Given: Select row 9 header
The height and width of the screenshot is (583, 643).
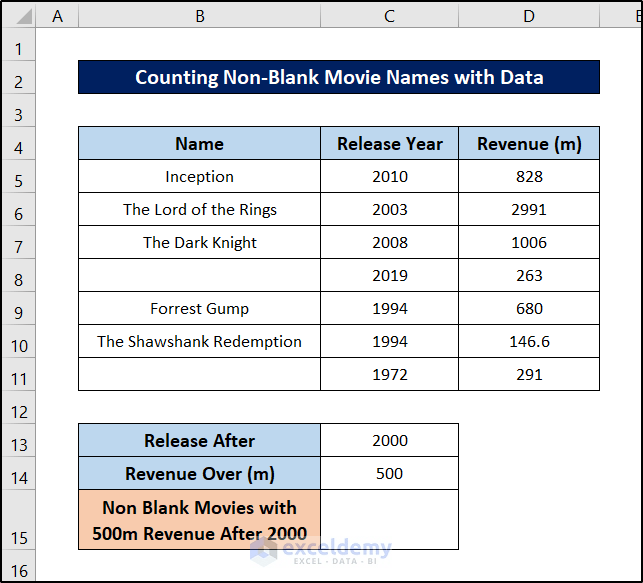Looking at the screenshot, I should point(19,308).
